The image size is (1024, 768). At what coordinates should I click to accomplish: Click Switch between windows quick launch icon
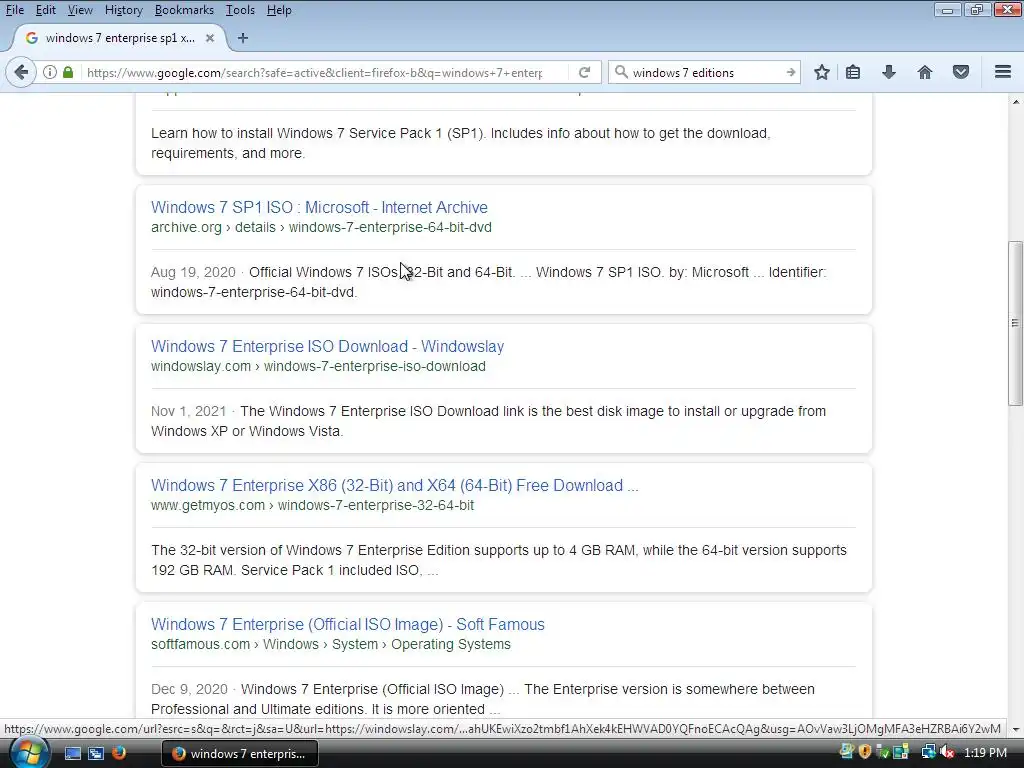coord(96,754)
